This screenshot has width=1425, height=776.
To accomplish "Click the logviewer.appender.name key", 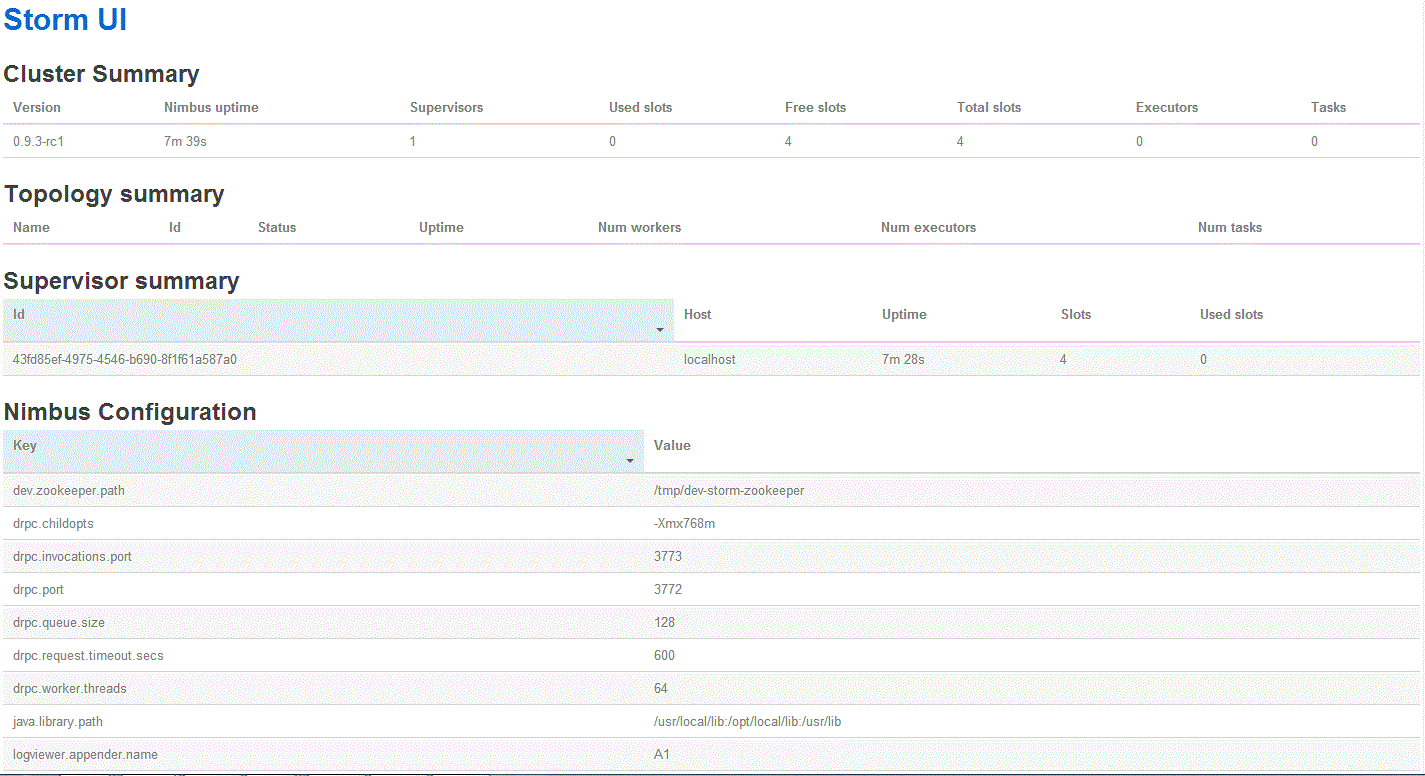I will click(85, 754).
